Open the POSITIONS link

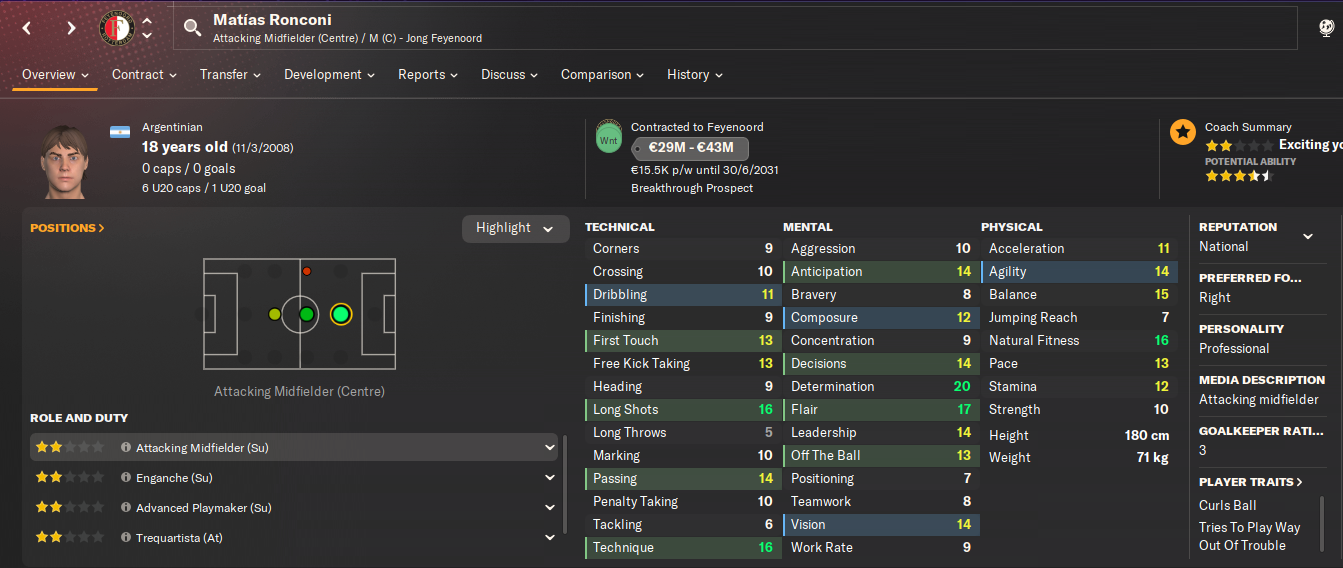point(68,228)
